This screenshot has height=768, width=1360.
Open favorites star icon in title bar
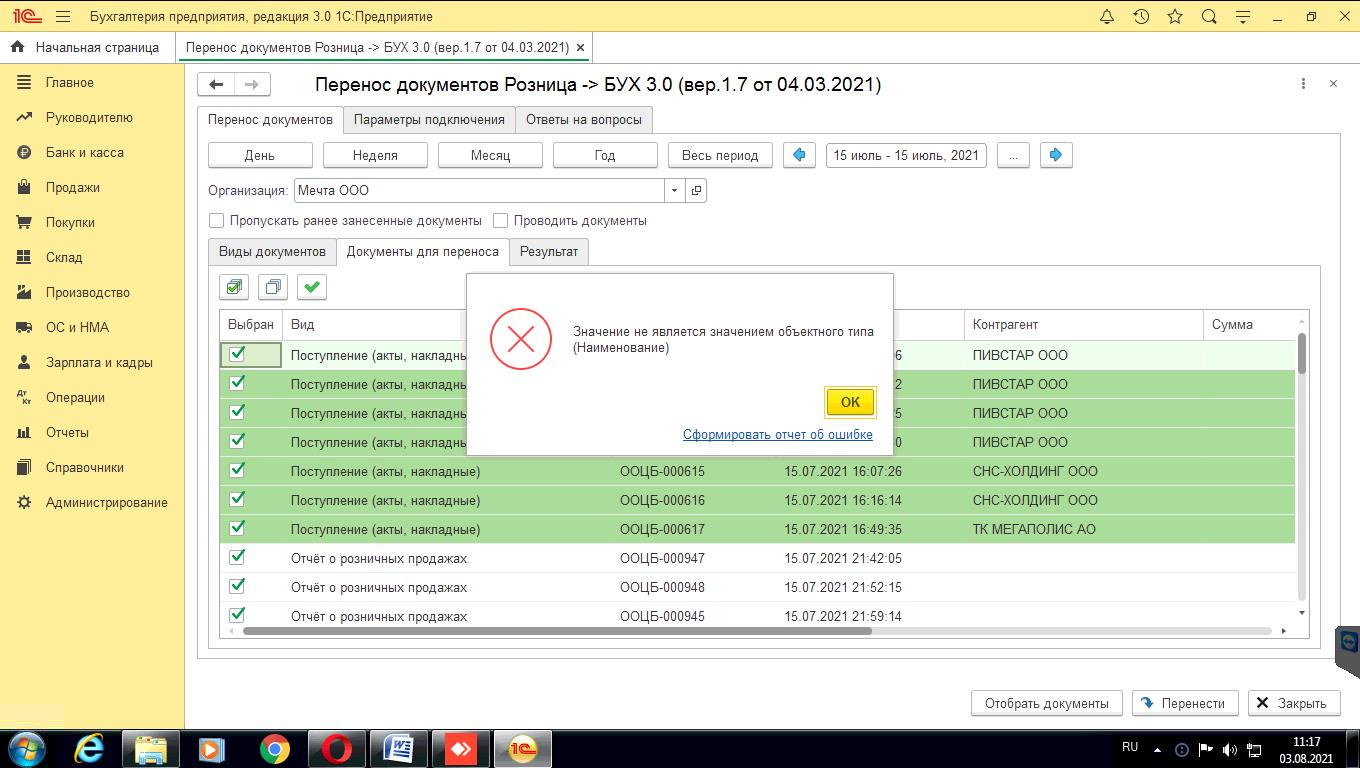pyautogui.click(x=1175, y=17)
